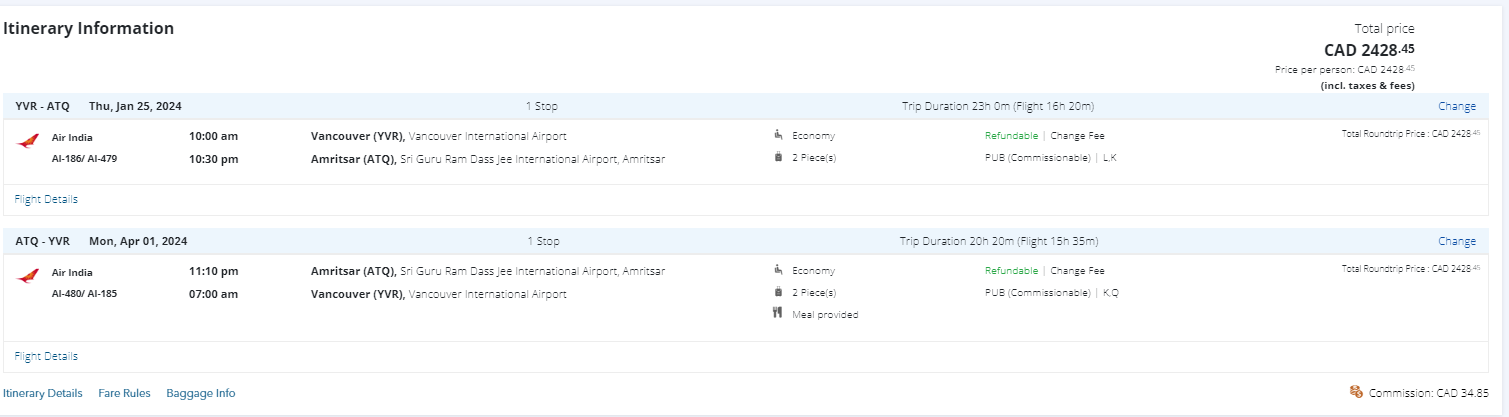The height and width of the screenshot is (417, 1509).
Task: Click the baggage icon on the outbound flight
Action: point(777,157)
